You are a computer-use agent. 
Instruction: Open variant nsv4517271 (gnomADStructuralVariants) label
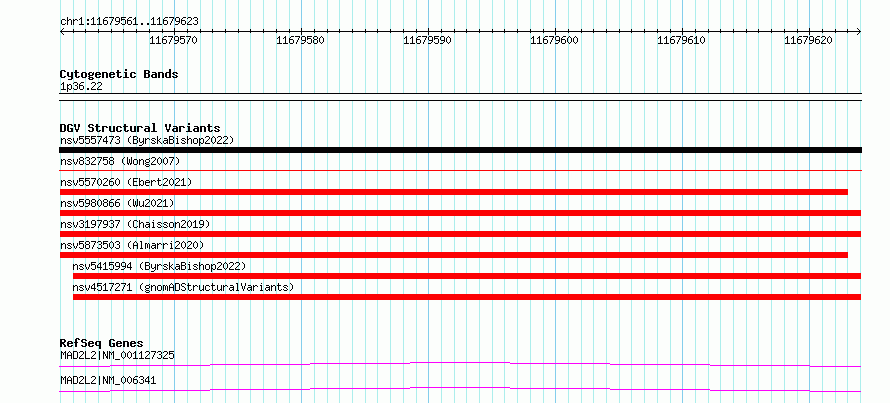183,287
